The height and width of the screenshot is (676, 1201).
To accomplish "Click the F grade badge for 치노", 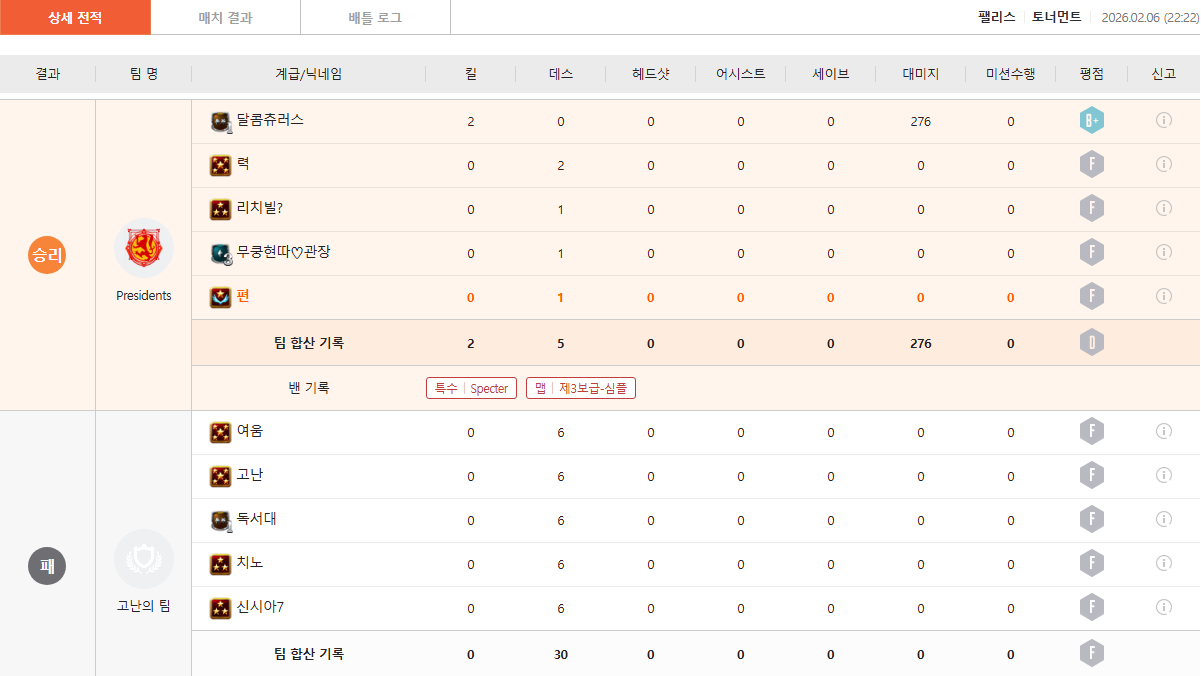I will click(1091, 564).
